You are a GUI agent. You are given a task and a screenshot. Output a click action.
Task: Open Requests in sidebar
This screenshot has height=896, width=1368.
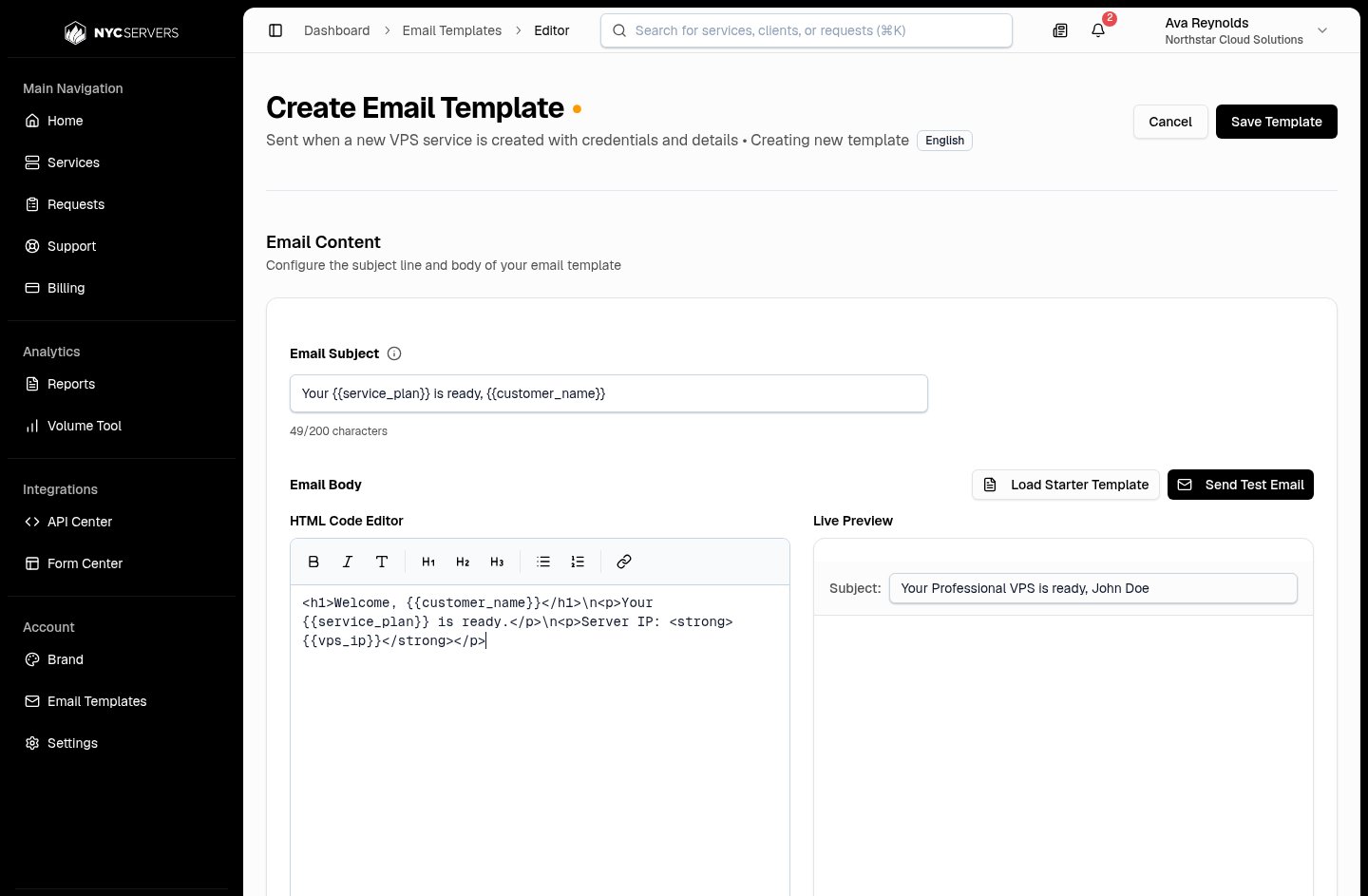pos(122,204)
